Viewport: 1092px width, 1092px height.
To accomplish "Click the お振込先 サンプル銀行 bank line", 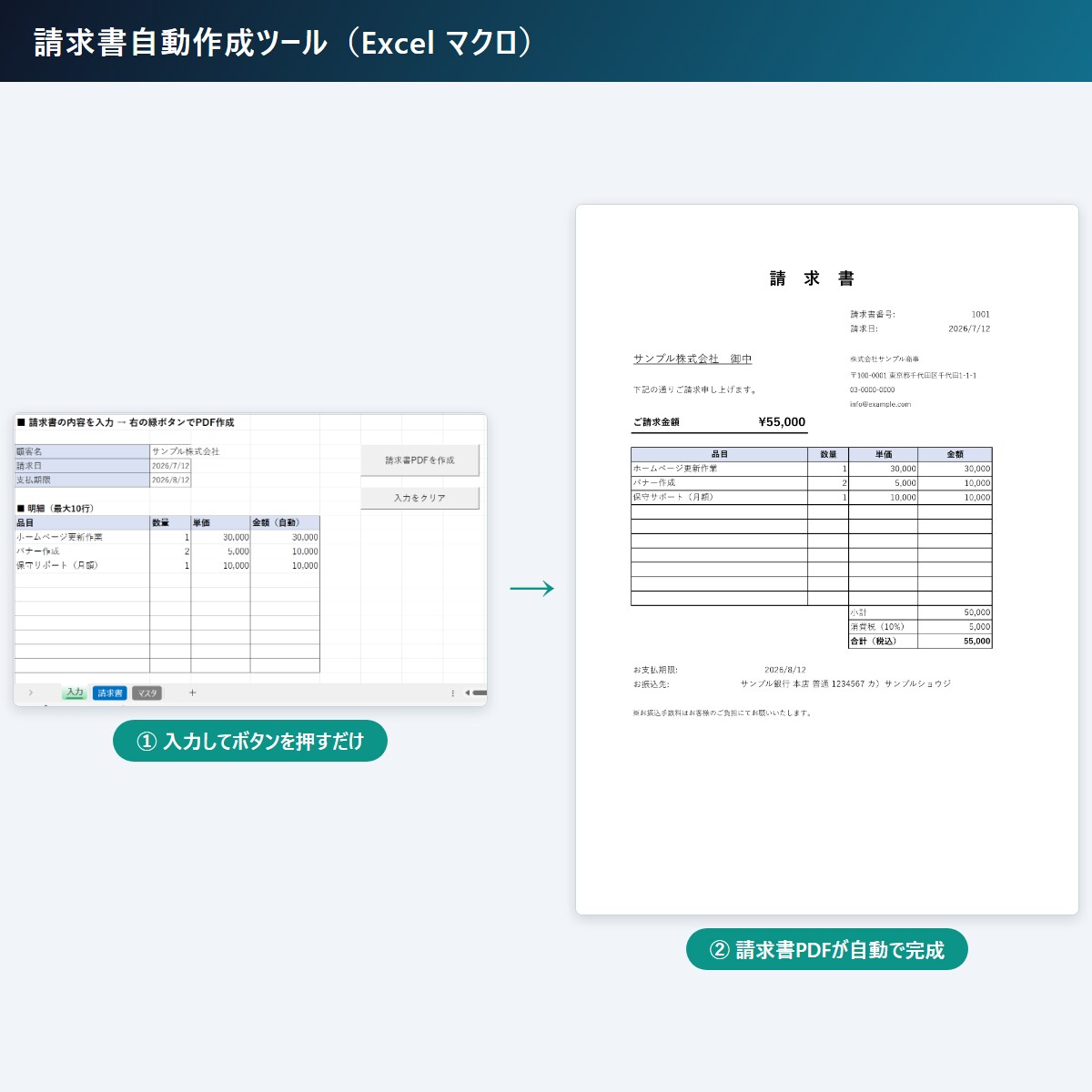I will [792, 683].
